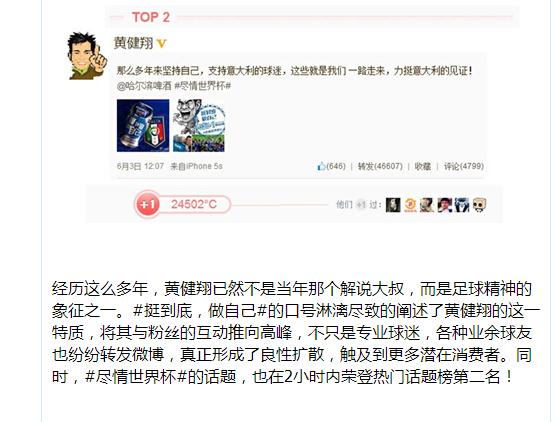560x422 pixels.
Task: Click the 24502°C heat counter
Action: pos(194,204)
